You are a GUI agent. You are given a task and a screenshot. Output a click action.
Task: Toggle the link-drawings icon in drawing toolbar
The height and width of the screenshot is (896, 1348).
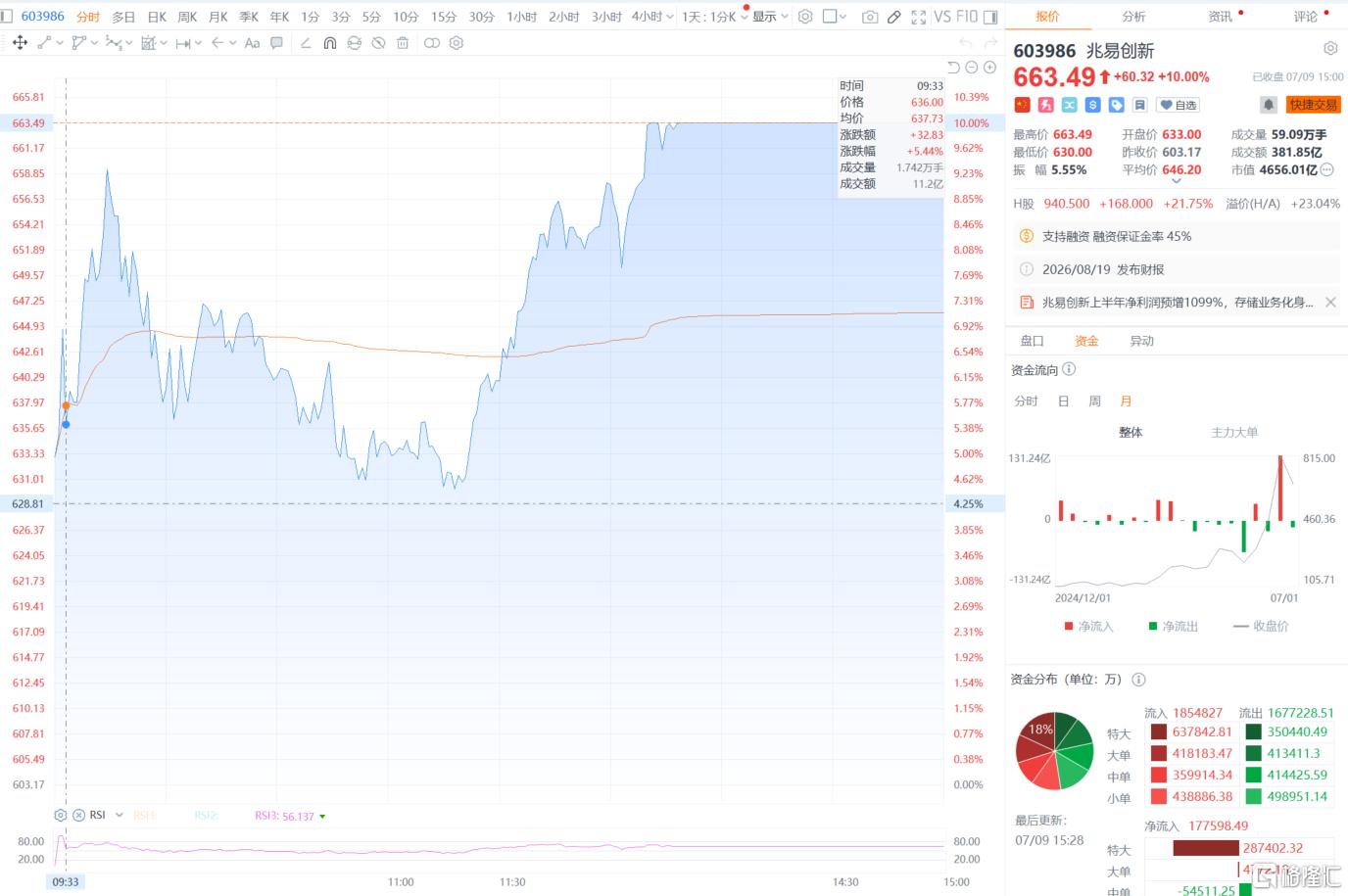click(x=432, y=43)
